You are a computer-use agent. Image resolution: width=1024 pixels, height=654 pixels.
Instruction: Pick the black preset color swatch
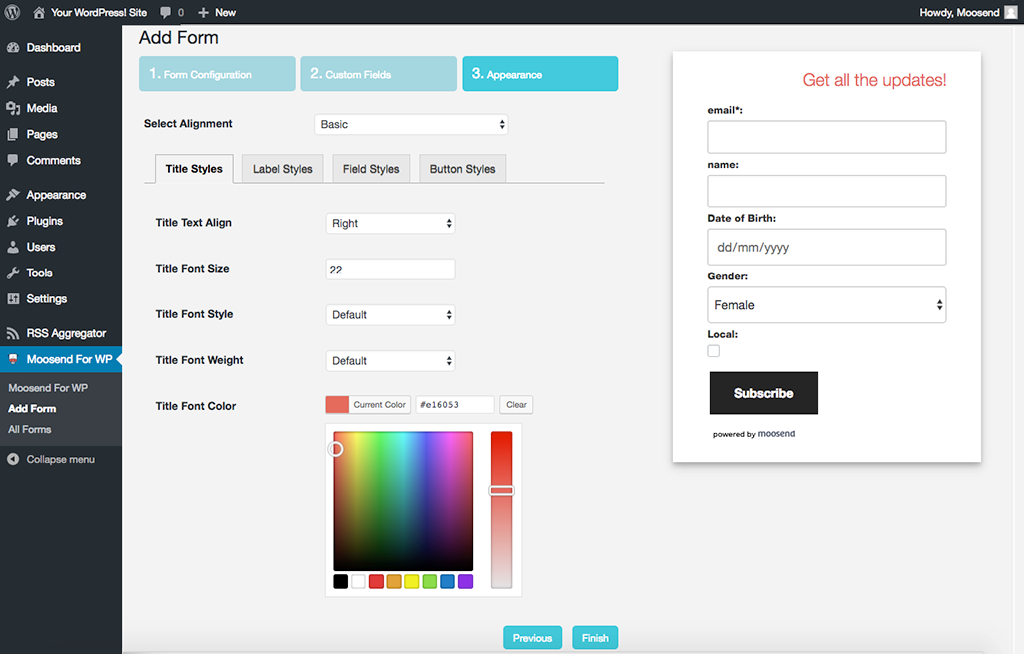click(340, 581)
